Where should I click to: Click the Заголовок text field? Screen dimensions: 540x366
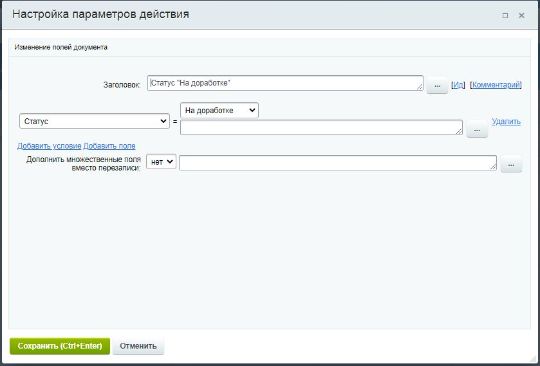[285, 83]
